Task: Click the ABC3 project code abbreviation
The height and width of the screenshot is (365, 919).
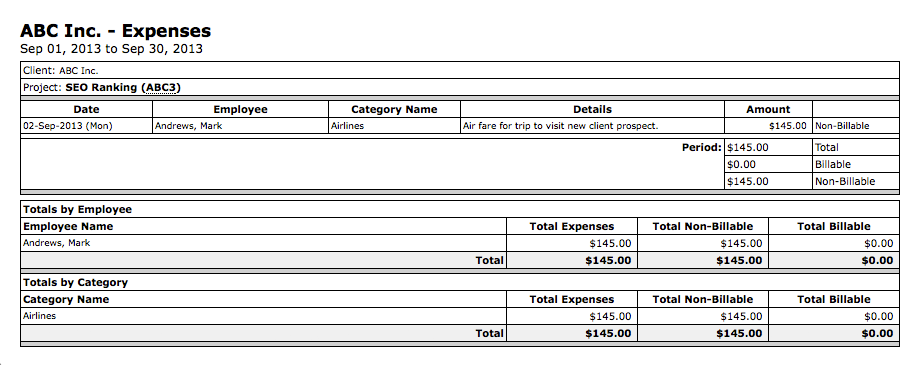Action: tap(163, 88)
